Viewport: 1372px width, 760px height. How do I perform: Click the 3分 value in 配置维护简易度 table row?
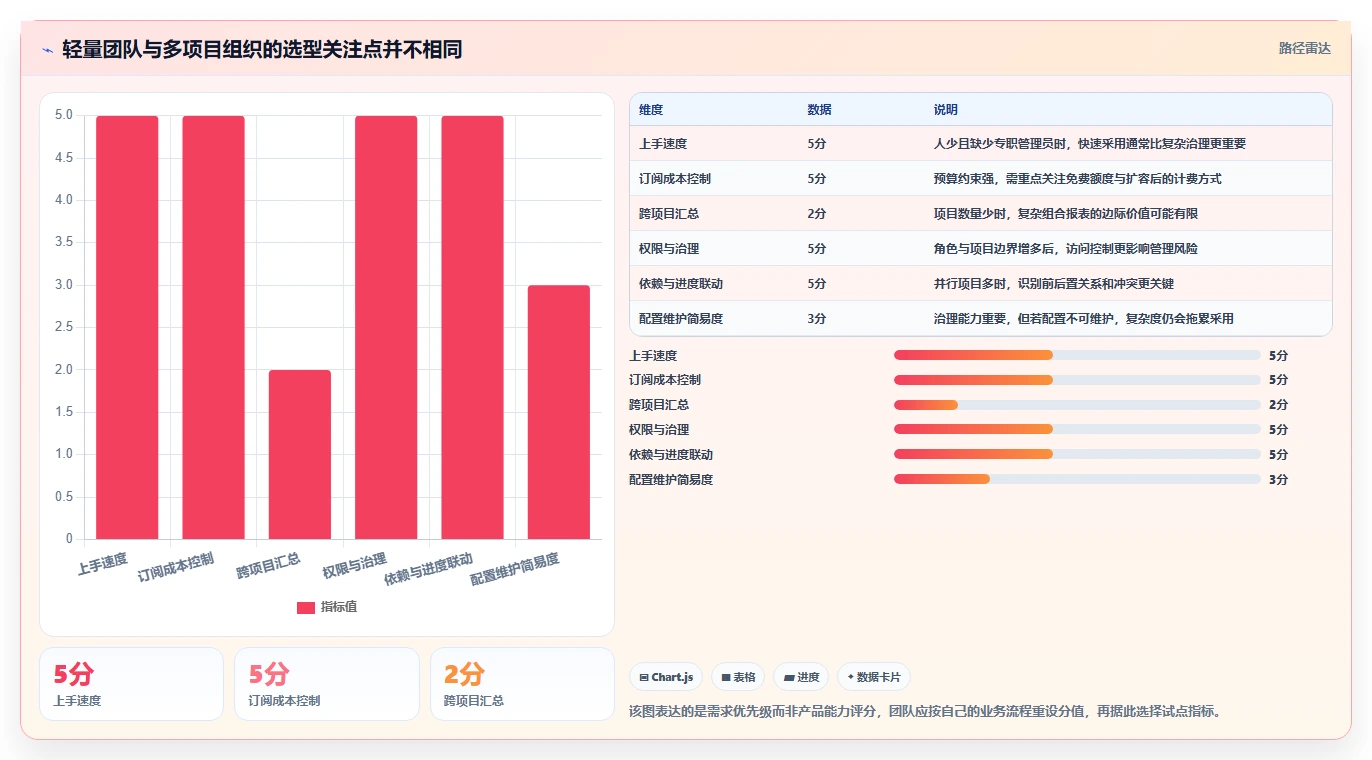click(x=817, y=318)
